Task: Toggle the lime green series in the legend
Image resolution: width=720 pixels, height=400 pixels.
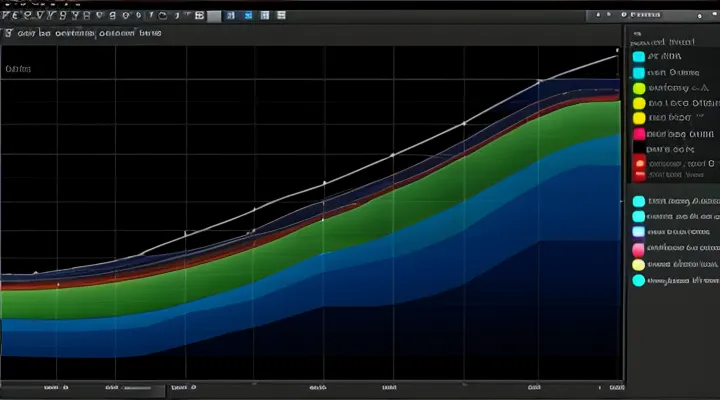Action: [639, 87]
